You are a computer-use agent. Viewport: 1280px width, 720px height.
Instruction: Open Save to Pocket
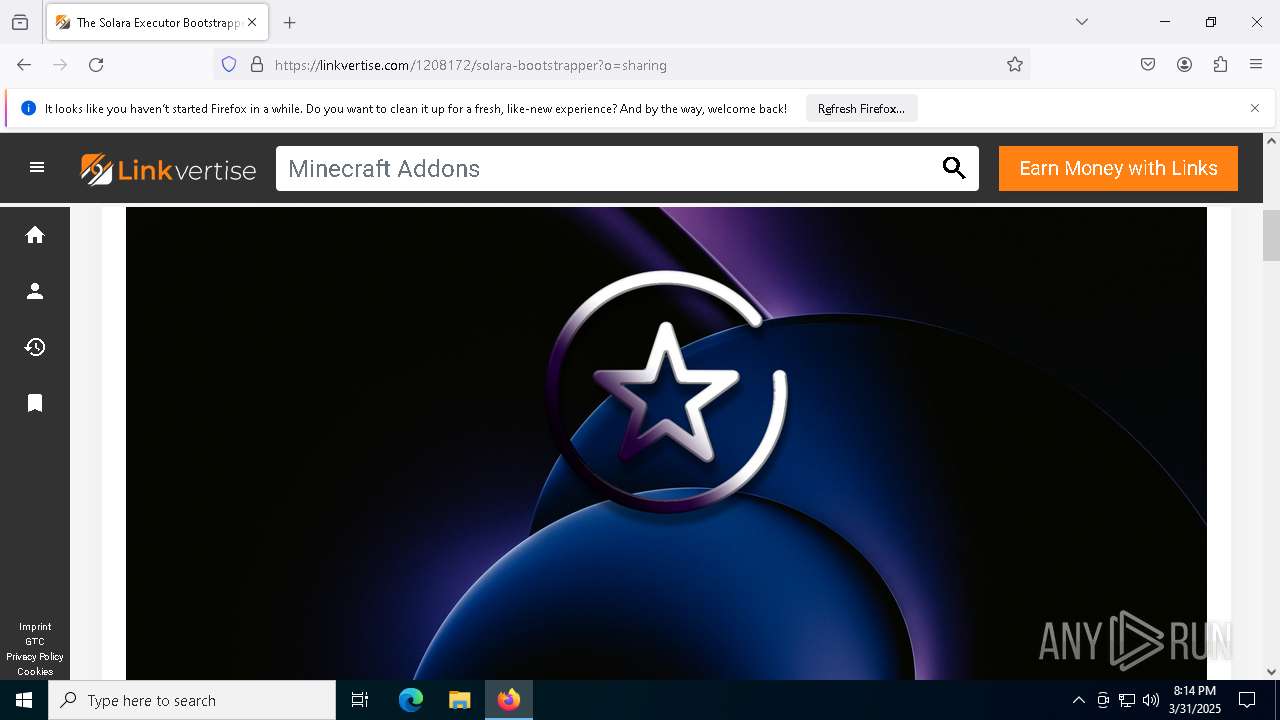tap(1148, 65)
